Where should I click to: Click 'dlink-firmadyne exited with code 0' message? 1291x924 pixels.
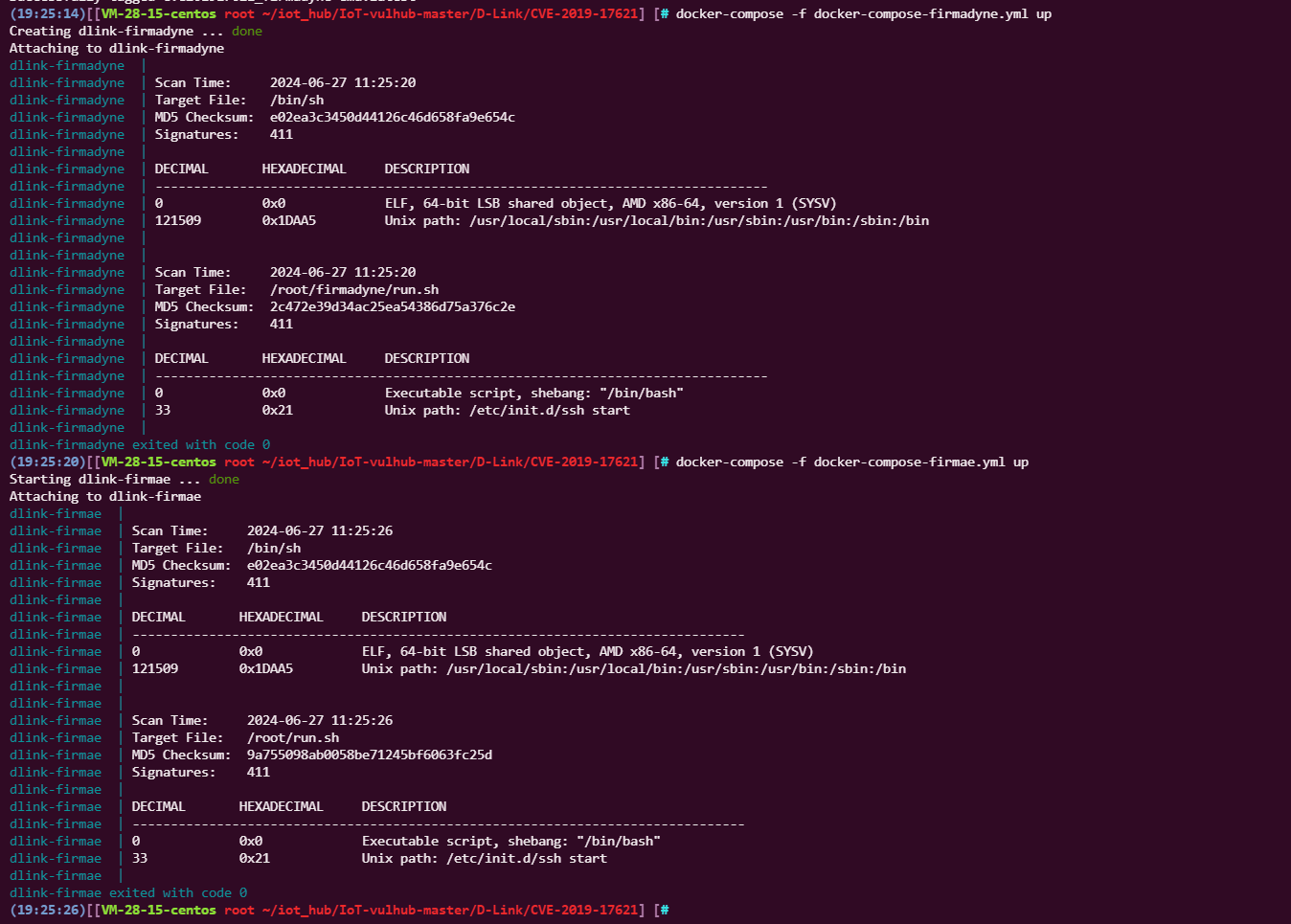(139, 444)
